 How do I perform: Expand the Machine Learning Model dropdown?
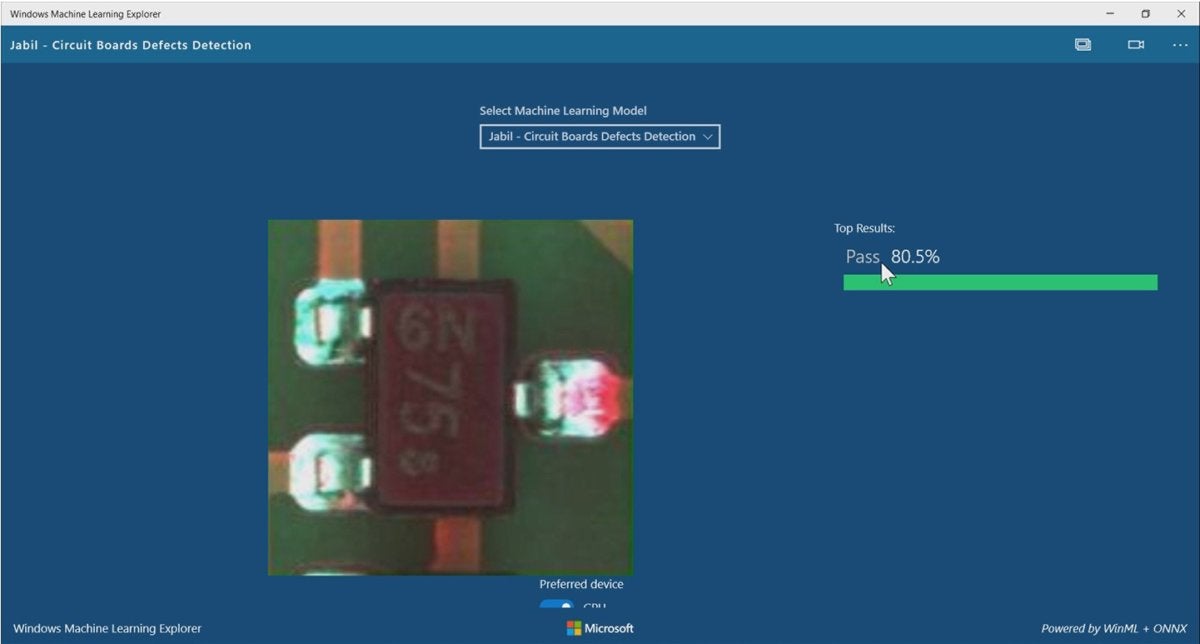[x=600, y=136]
